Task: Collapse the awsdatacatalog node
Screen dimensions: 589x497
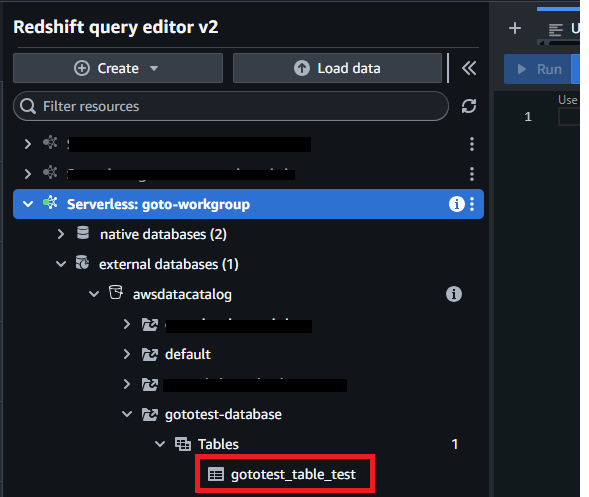Action: pos(94,294)
